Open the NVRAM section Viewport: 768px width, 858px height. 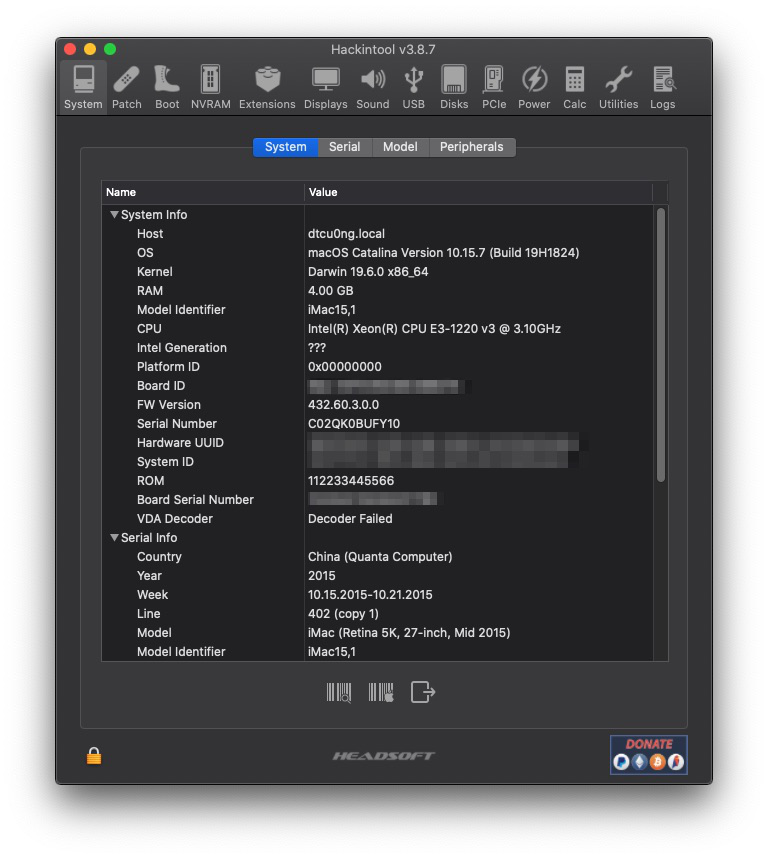pos(211,88)
